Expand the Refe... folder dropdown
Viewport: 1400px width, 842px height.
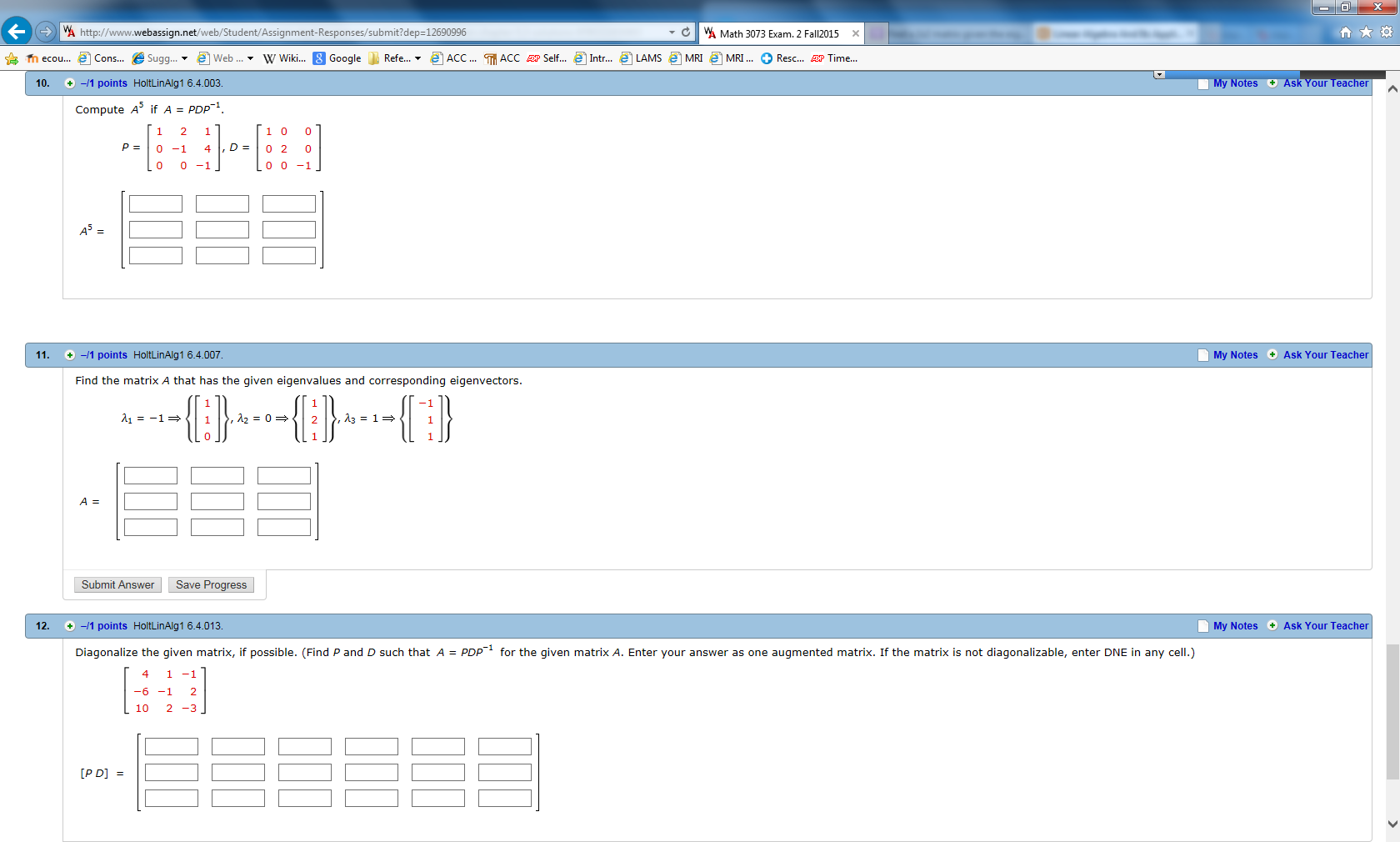pyautogui.click(x=417, y=58)
